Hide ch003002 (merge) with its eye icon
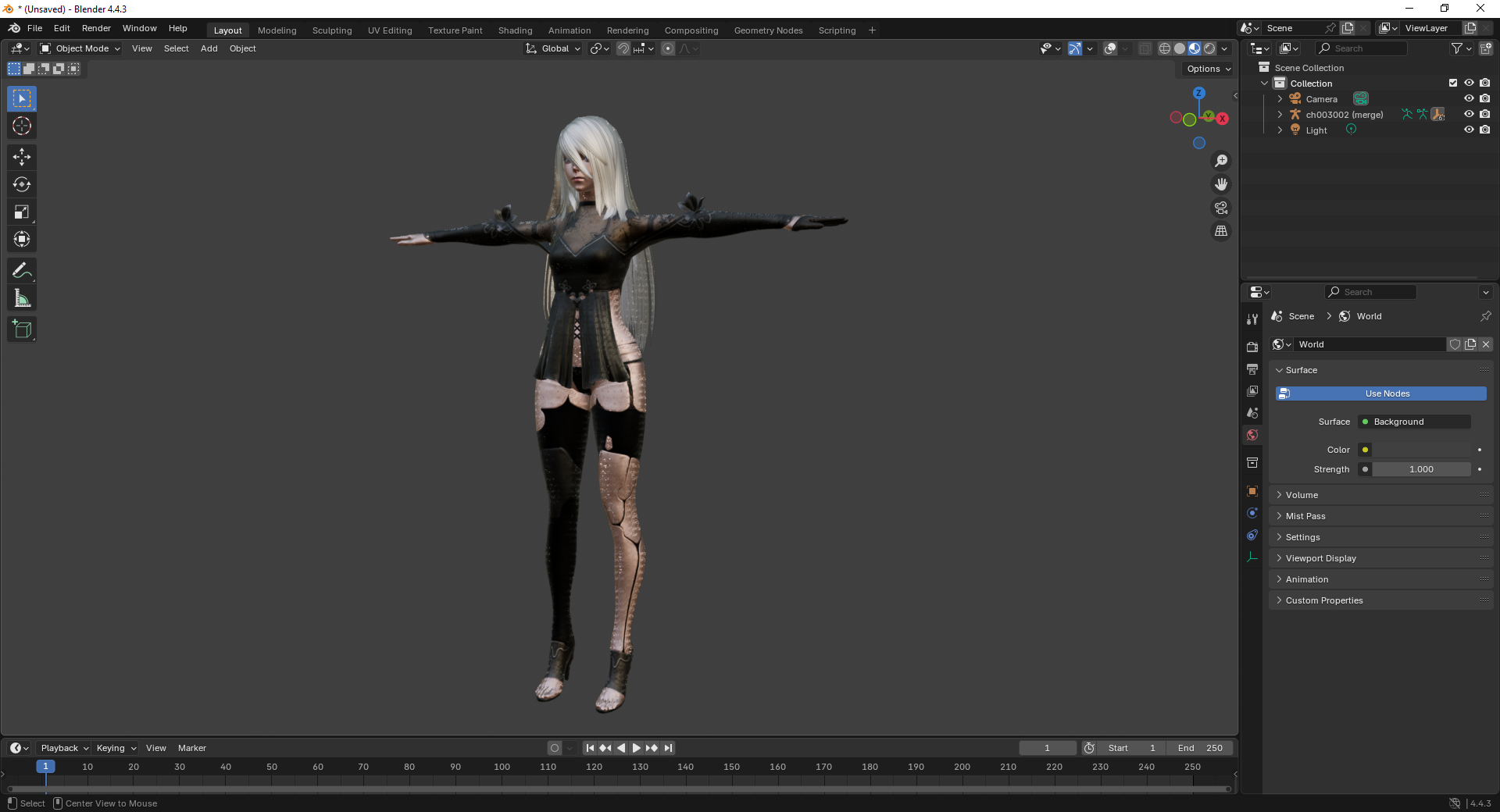Screen dimensions: 1500x812 click(1469, 115)
